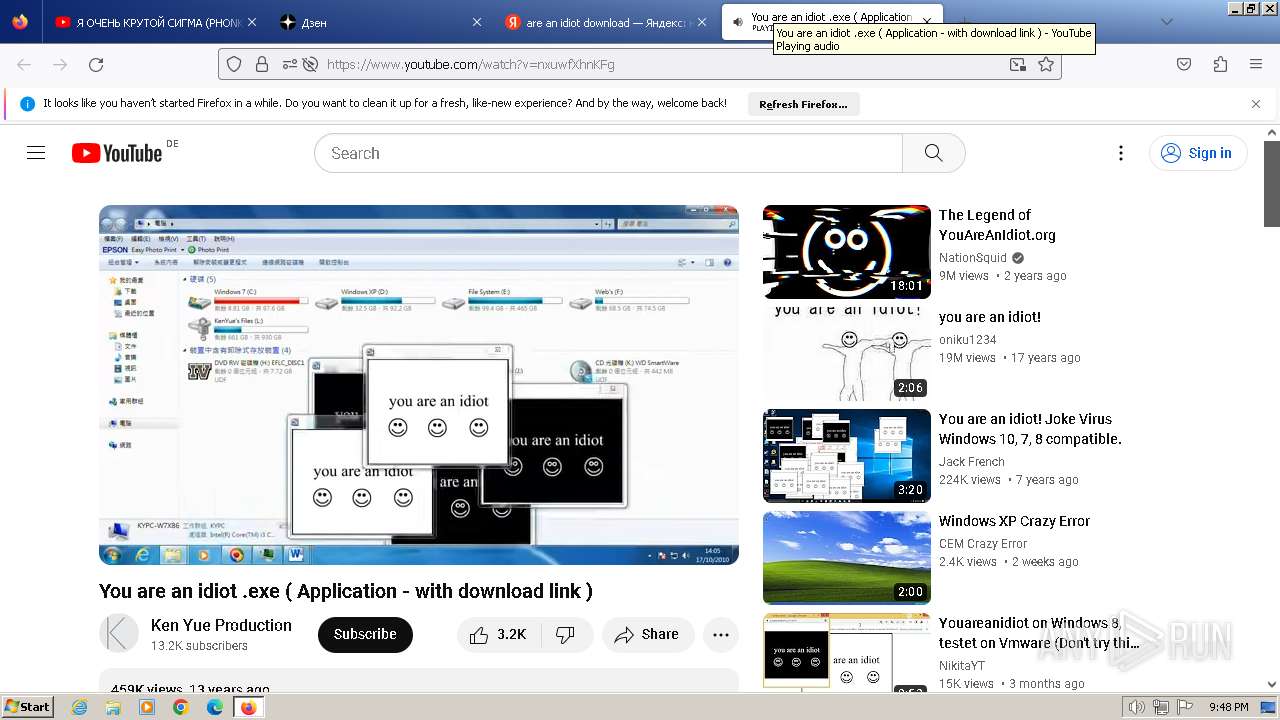Screen dimensions: 1280x720
Task: Focus the YouTube search field
Action: pyautogui.click(x=608, y=153)
